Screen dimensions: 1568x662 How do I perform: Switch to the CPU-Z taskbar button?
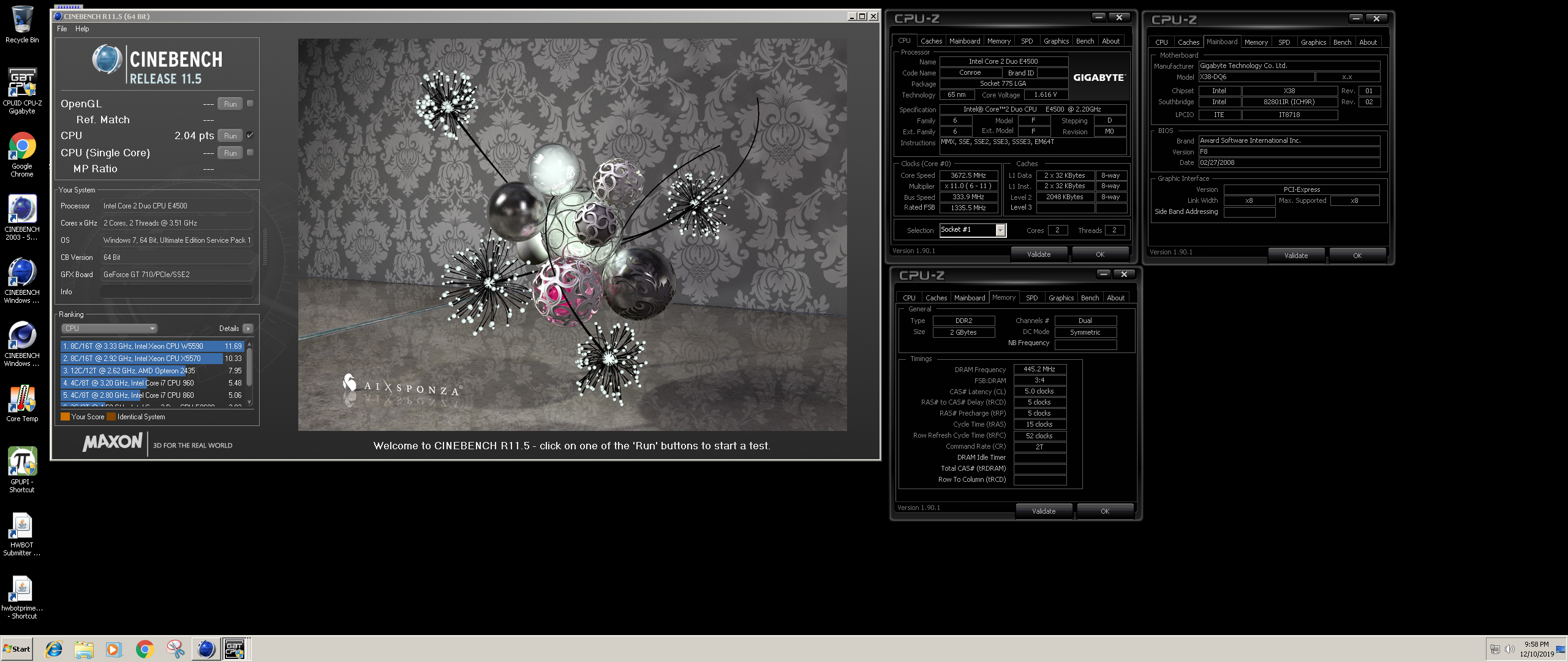point(235,649)
